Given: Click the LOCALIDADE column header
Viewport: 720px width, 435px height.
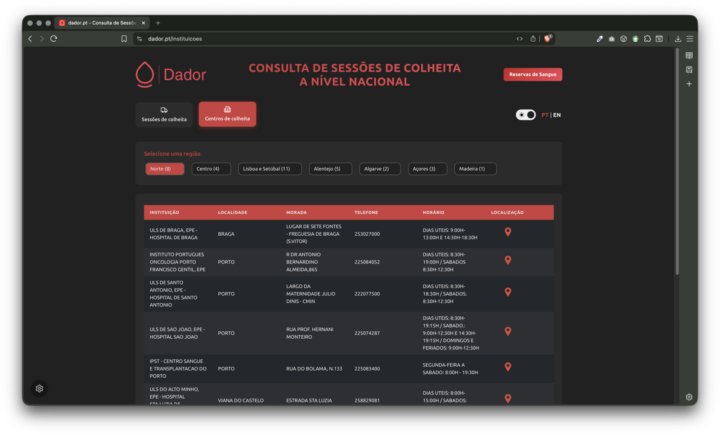Looking at the screenshot, I should coord(232,213).
